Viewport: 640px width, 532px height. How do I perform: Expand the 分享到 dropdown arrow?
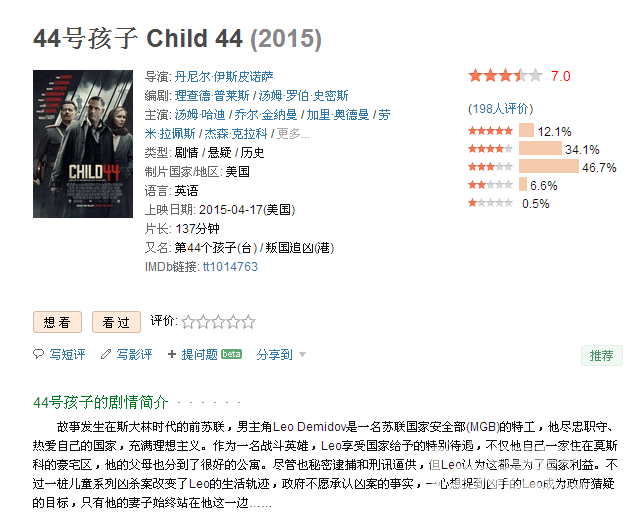pyautogui.click(x=302, y=354)
